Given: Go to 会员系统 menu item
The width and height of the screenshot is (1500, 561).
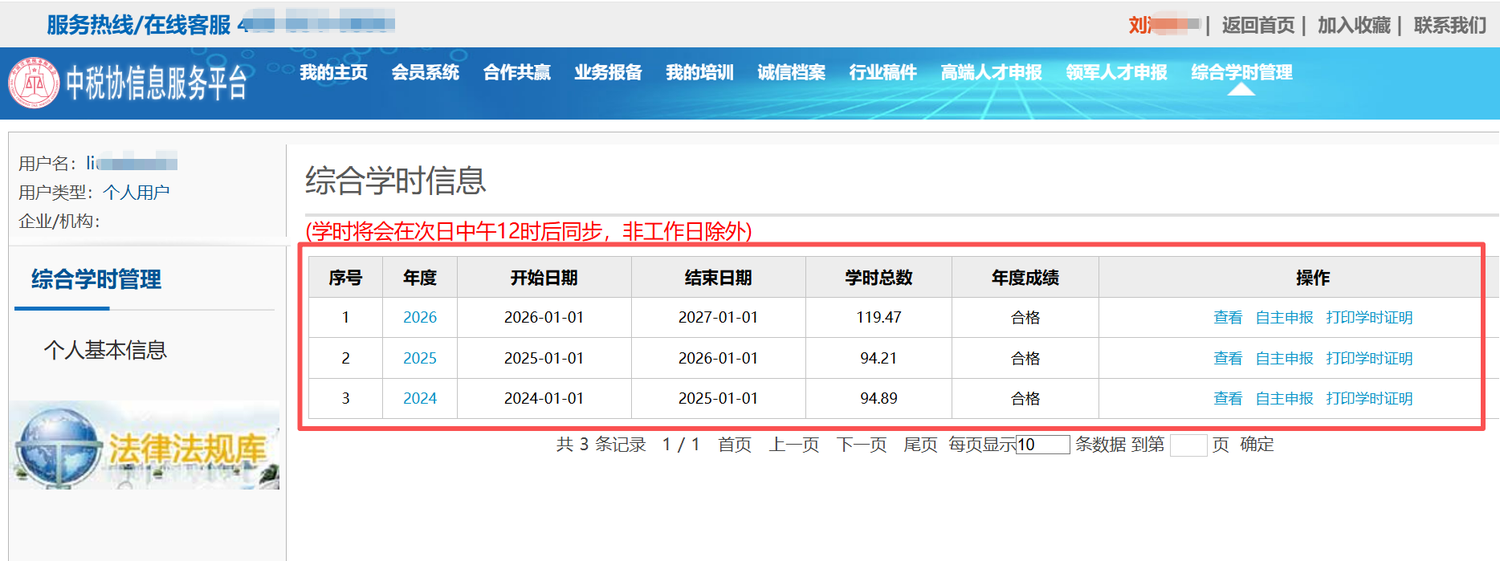Looking at the screenshot, I should point(425,72).
